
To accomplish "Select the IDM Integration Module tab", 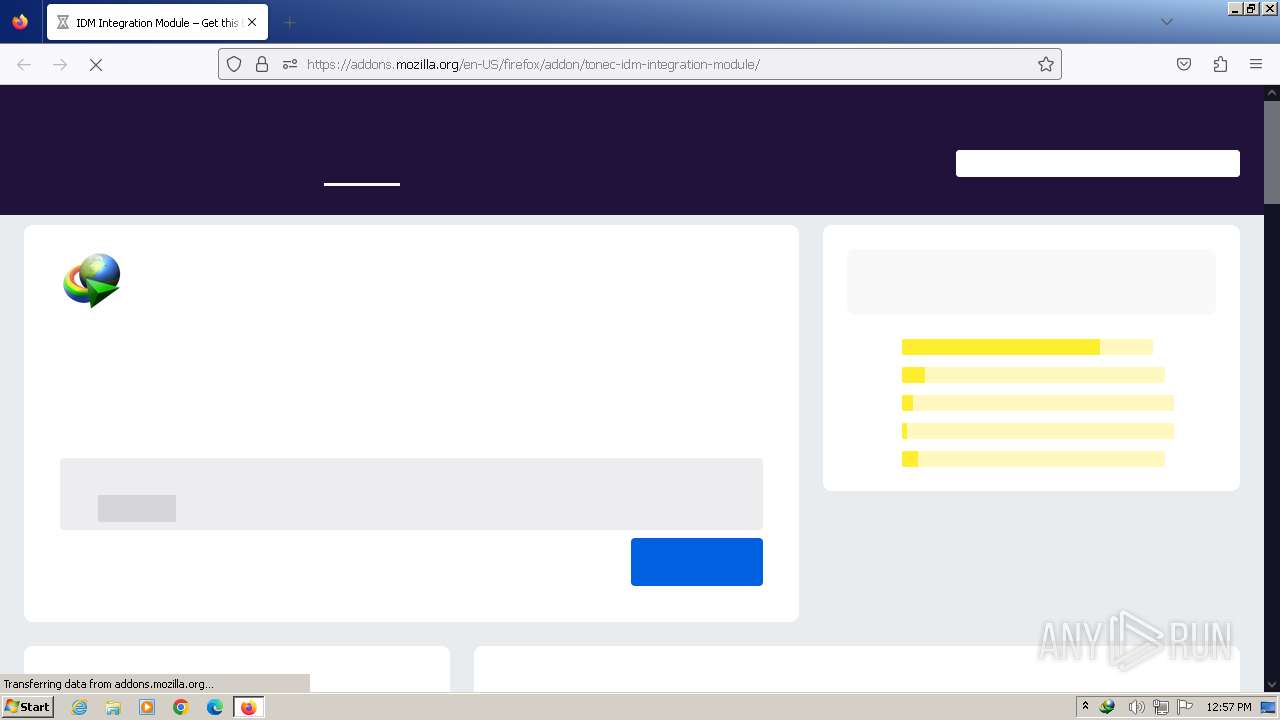I will click(157, 22).
